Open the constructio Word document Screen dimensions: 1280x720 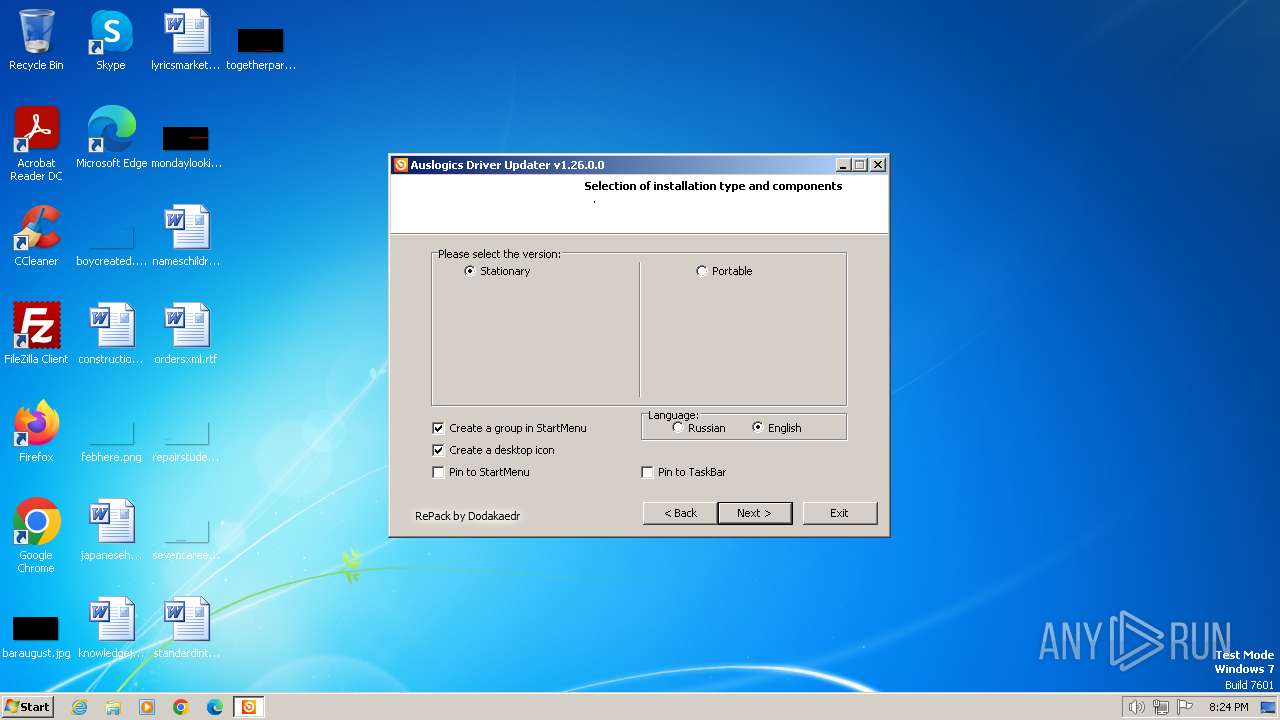pyautogui.click(x=111, y=334)
